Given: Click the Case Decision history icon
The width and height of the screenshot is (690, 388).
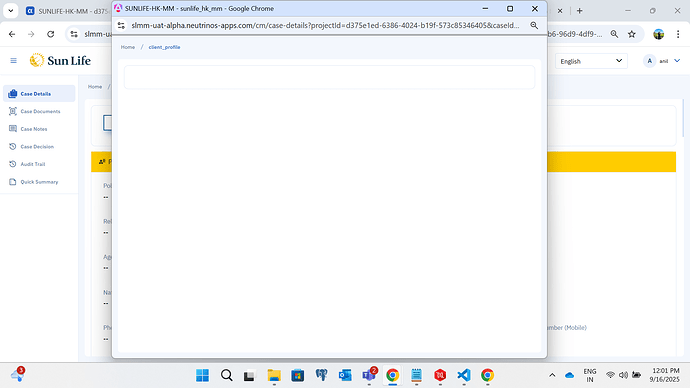Looking at the screenshot, I should (13, 146).
